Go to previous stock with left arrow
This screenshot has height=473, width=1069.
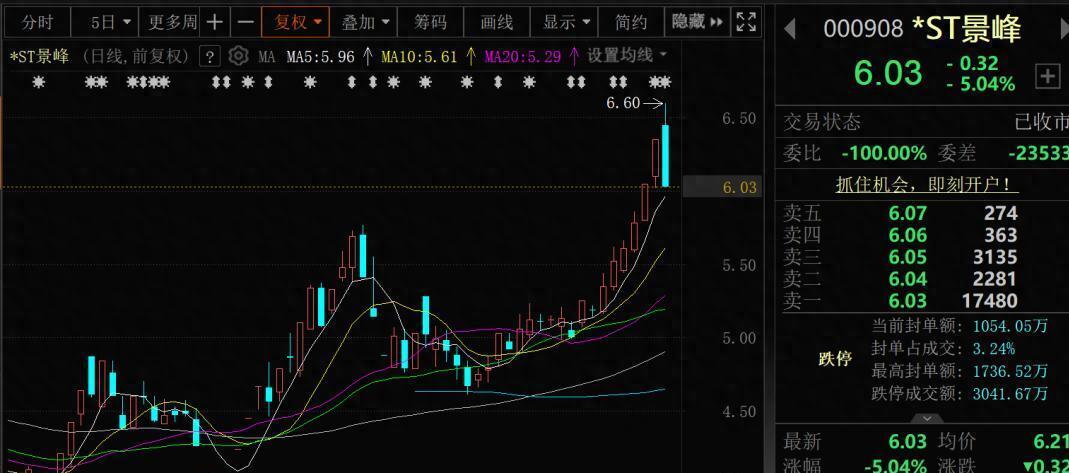pos(789,30)
